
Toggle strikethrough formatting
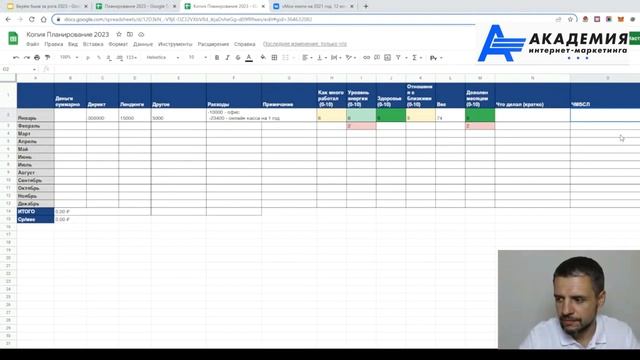pyautogui.click(x=238, y=58)
